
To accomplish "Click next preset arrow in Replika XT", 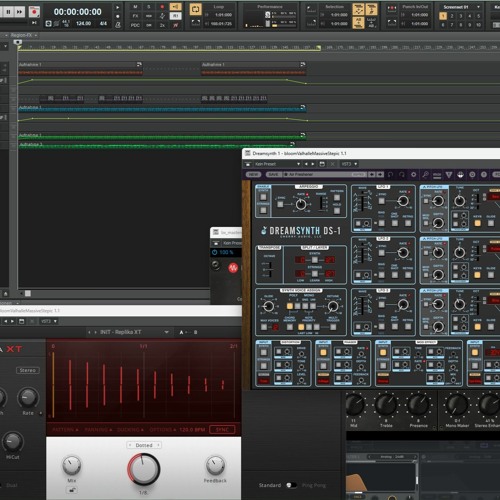I will click(x=95, y=332).
